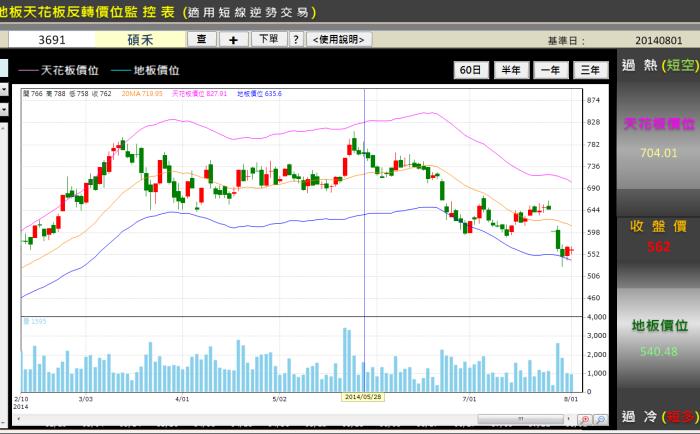
Task: Click the blue zoom-out magnifier icon
Action: tap(600, 420)
